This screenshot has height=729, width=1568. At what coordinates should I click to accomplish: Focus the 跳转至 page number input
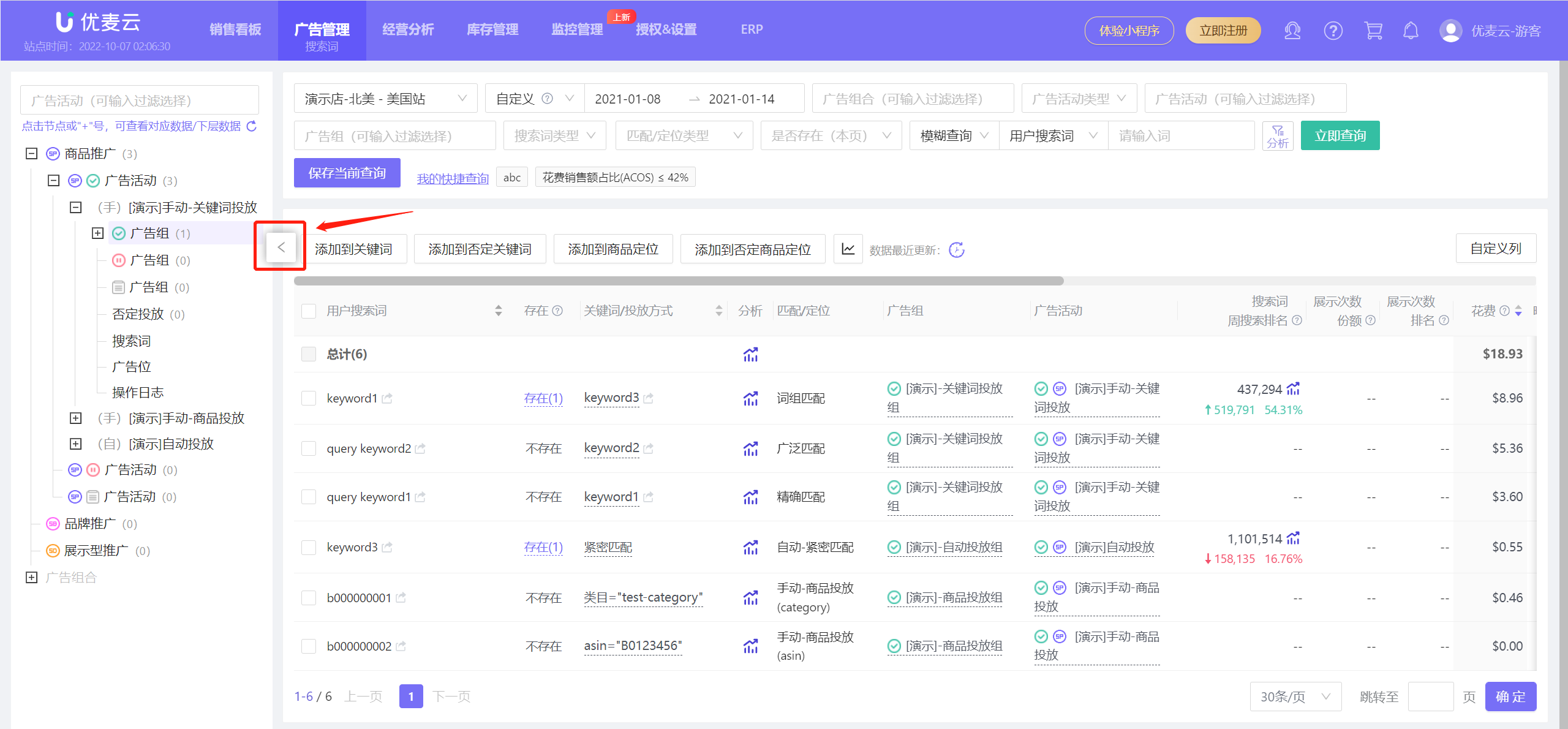pyautogui.click(x=1431, y=697)
